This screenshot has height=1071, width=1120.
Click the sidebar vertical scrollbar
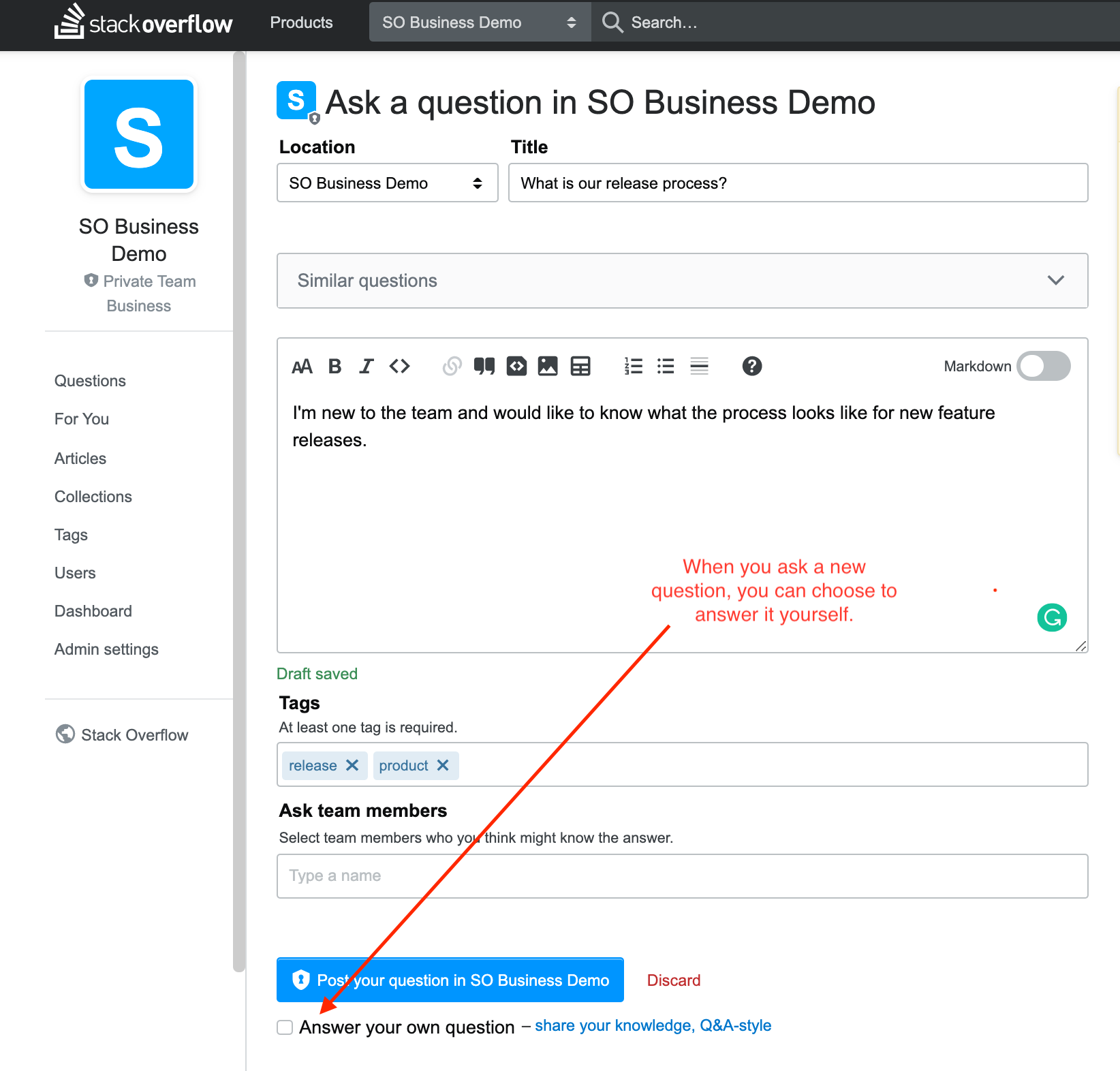pos(238,511)
